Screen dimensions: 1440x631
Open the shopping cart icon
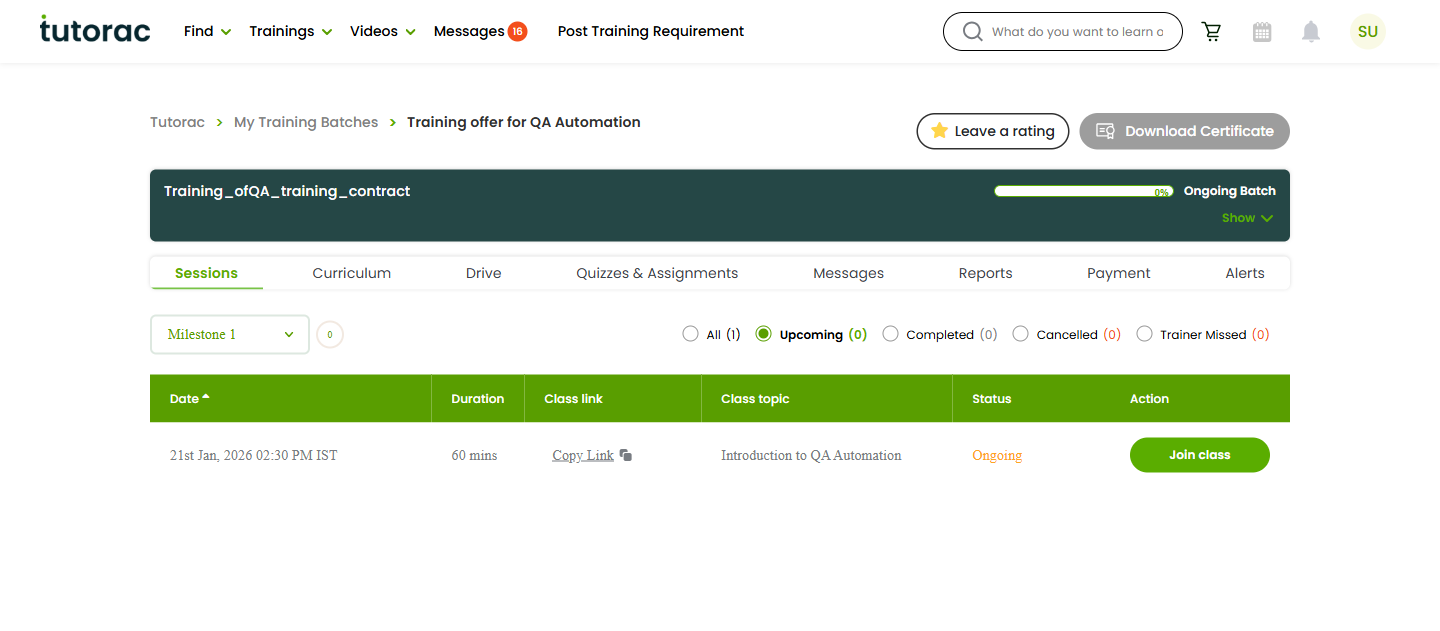pos(1212,32)
